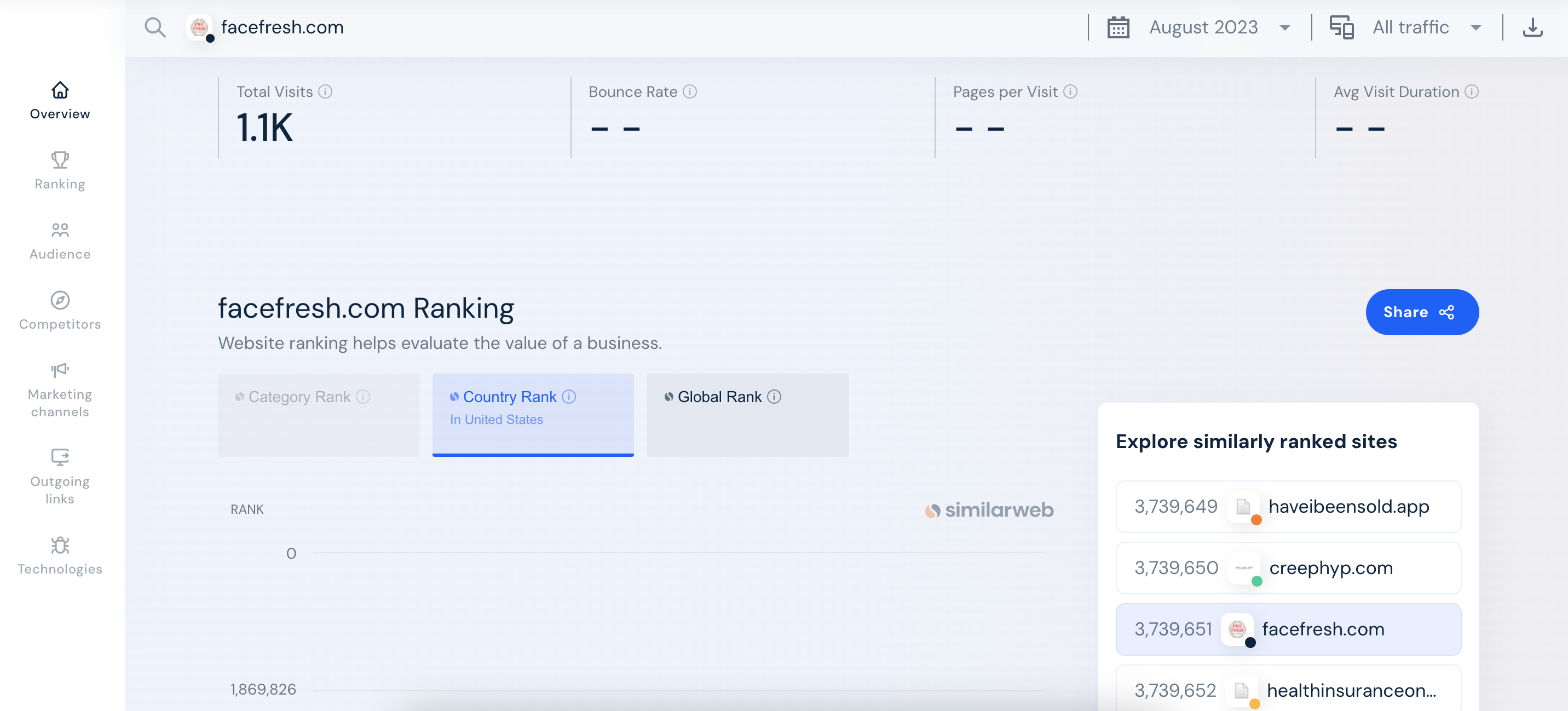Select the Category Rank tab
This screenshot has width=1568, height=711.
[x=318, y=414]
